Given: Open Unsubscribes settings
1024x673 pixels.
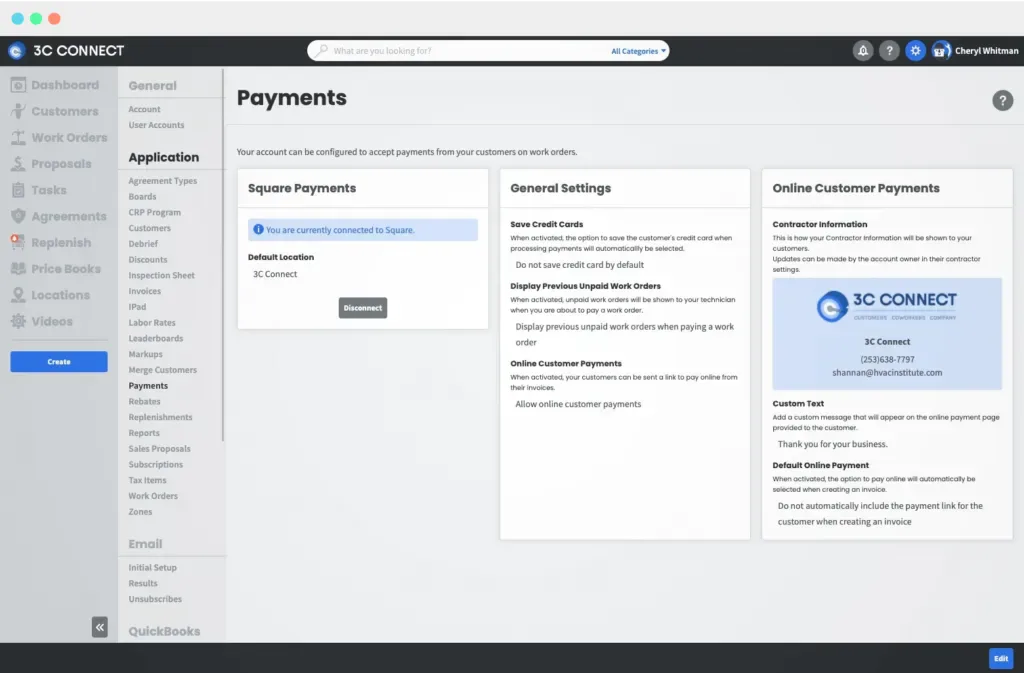Looking at the screenshot, I should (x=155, y=599).
